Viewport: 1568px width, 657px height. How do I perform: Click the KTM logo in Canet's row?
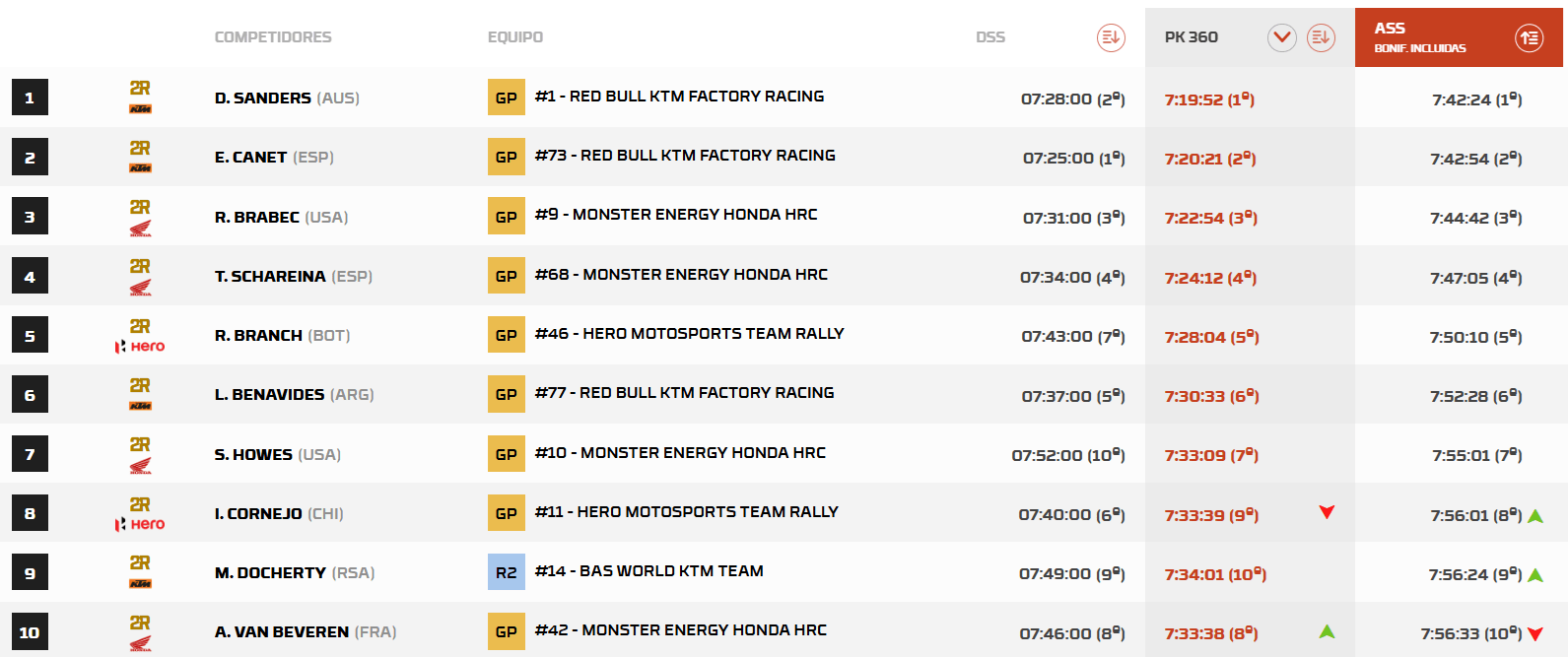(x=140, y=168)
